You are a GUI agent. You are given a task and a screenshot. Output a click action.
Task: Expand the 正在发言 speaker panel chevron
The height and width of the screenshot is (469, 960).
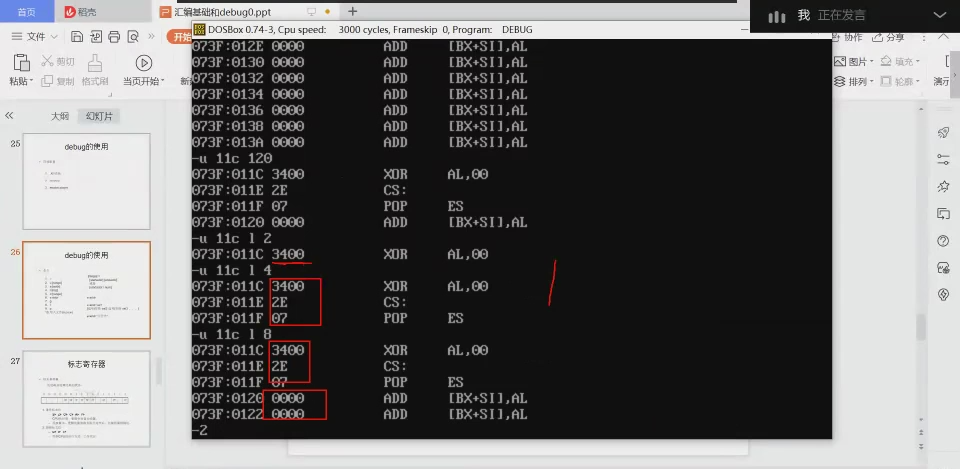click(939, 15)
